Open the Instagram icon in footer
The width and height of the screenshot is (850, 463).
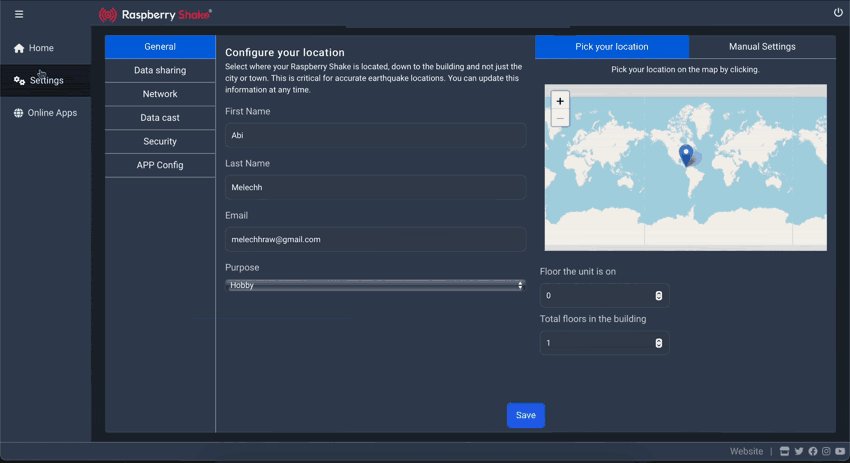(826, 452)
